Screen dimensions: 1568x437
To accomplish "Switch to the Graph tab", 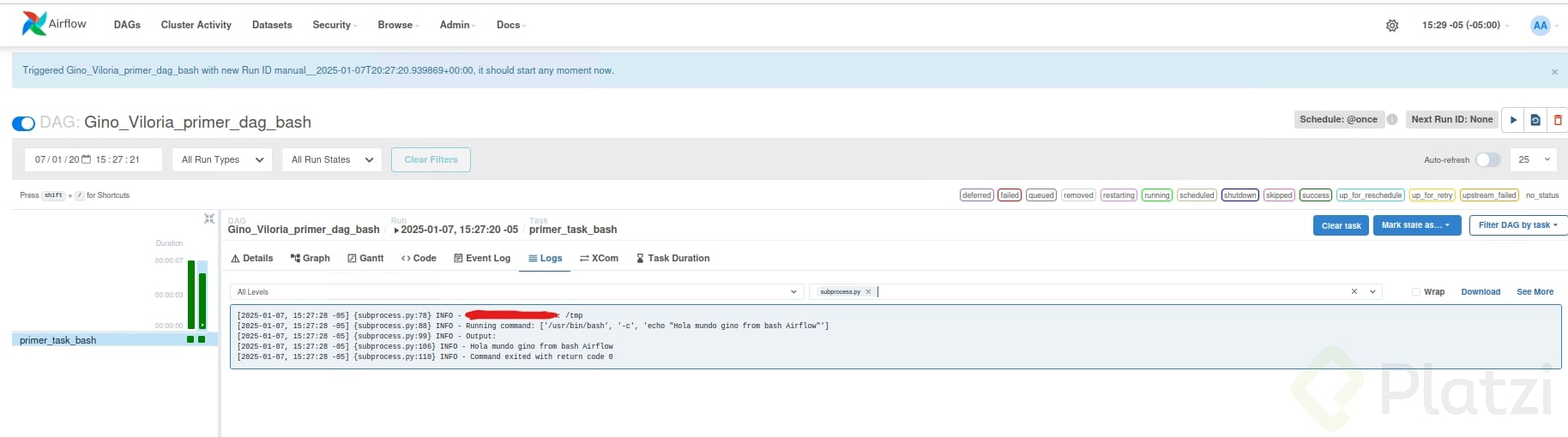I will [x=311, y=258].
